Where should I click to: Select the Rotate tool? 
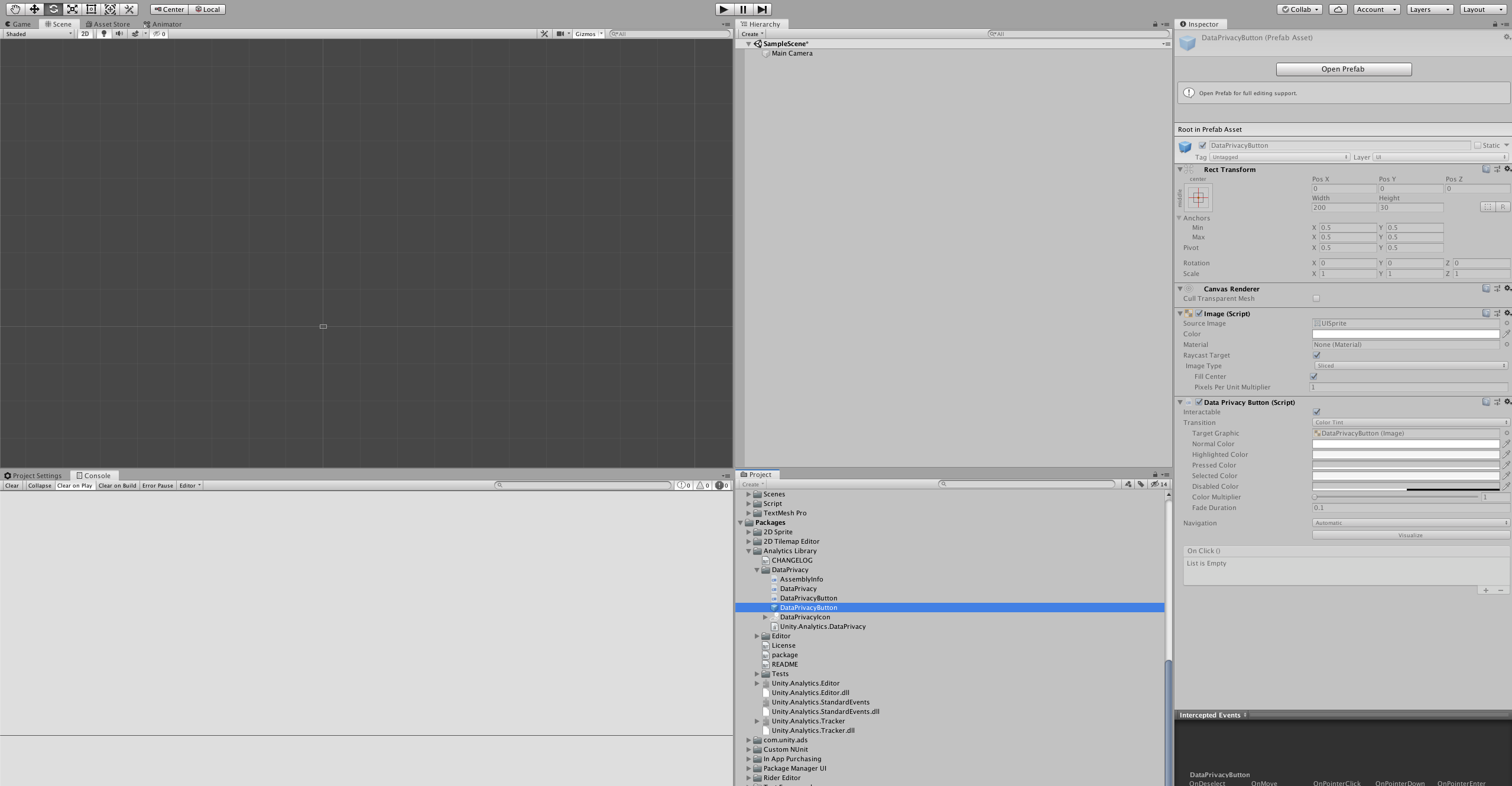(53, 9)
